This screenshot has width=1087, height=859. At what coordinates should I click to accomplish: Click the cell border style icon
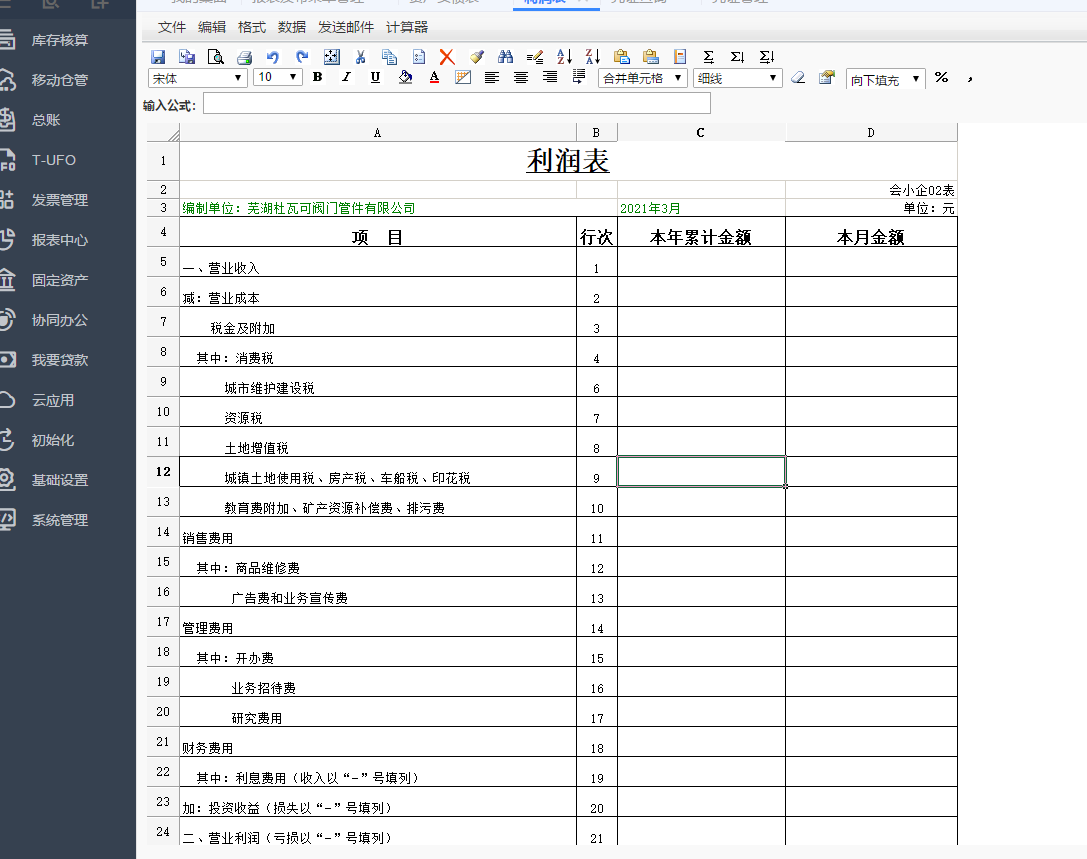click(x=463, y=77)
